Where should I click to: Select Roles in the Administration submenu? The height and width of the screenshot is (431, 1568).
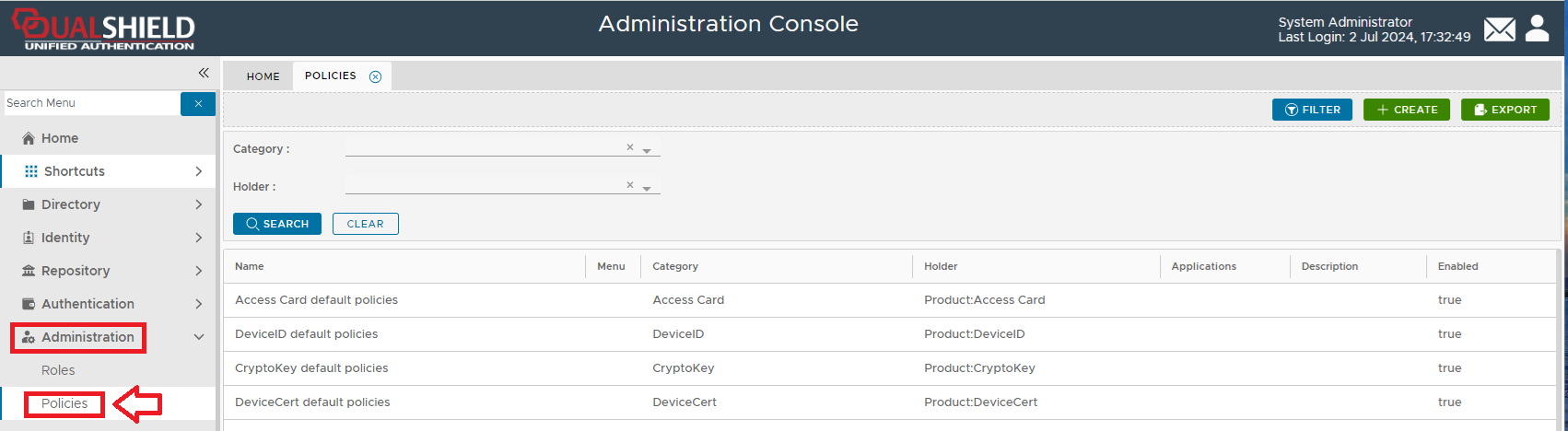pyautogui.click(x=58, y=370)
